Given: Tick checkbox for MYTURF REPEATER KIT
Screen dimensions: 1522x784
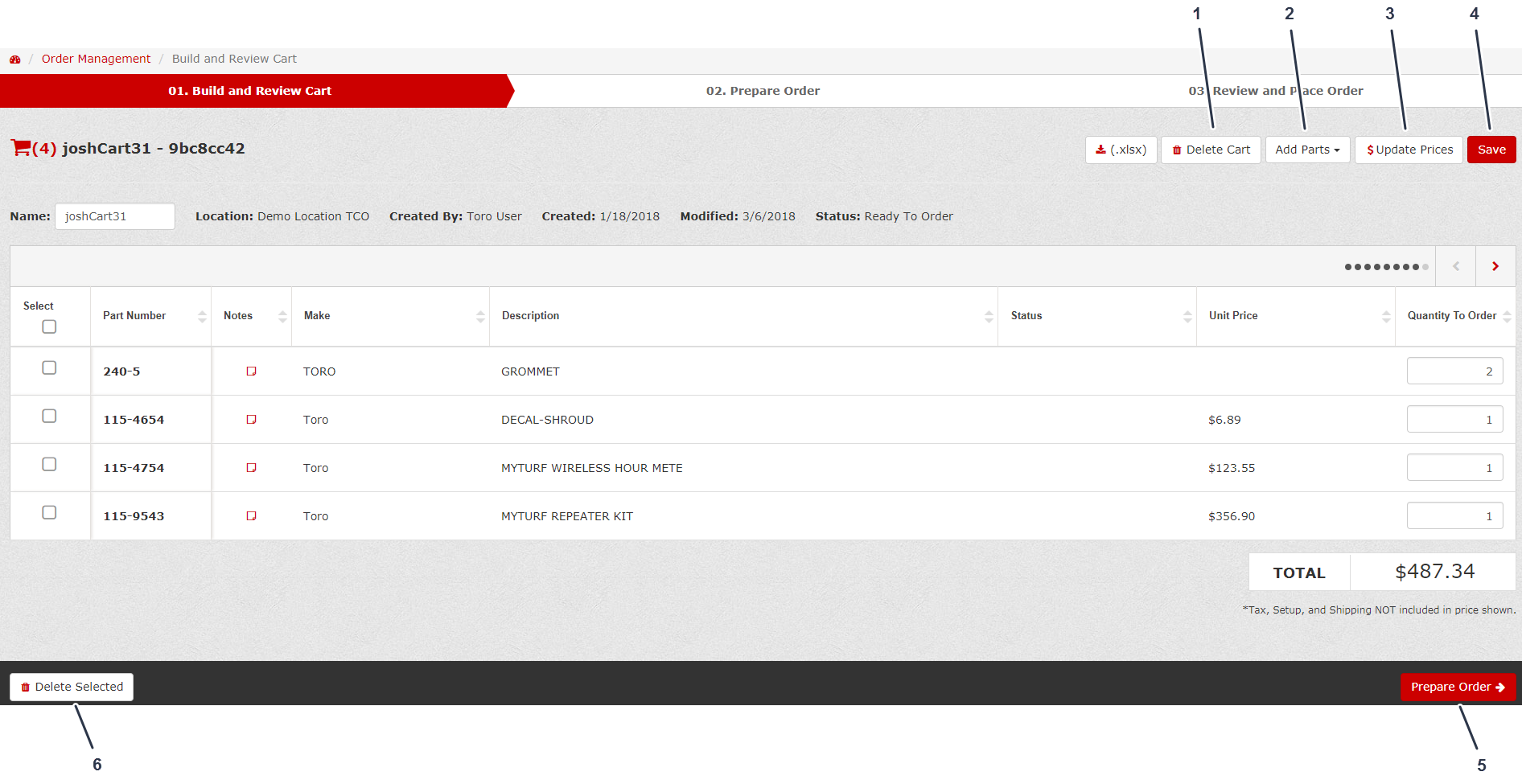Looking at the screenshot, I should 49,512.
